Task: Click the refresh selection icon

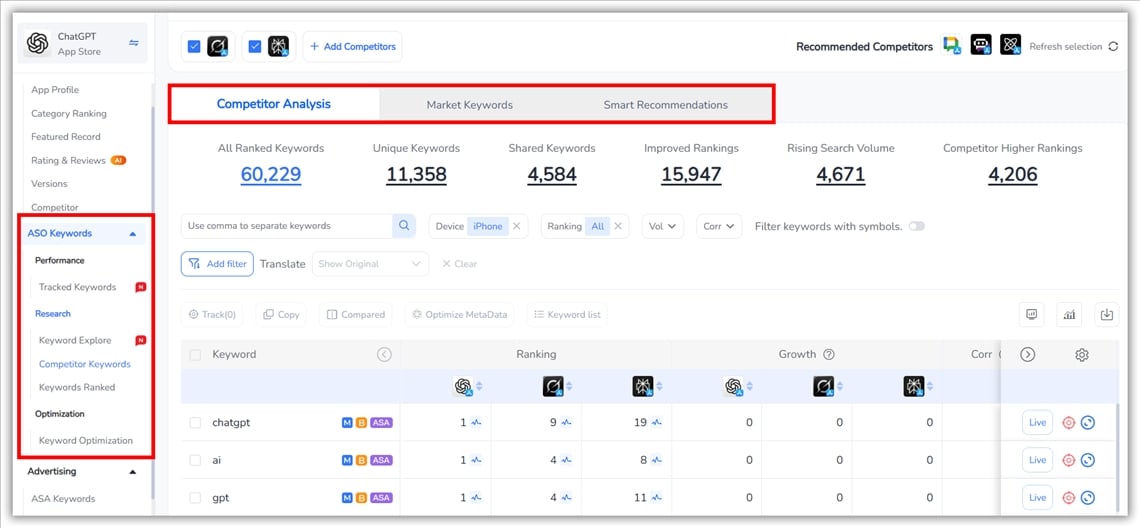Action: 1113,47
